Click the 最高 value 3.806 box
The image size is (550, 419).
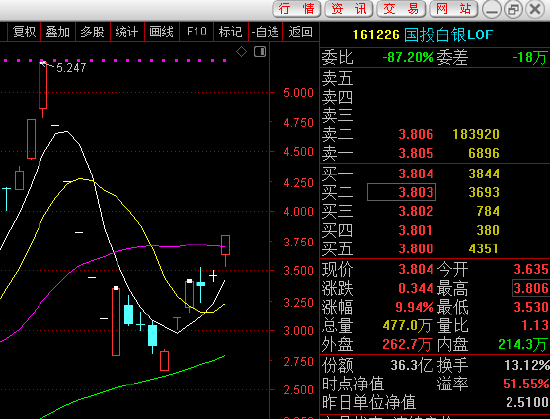(x=531, y=288)
